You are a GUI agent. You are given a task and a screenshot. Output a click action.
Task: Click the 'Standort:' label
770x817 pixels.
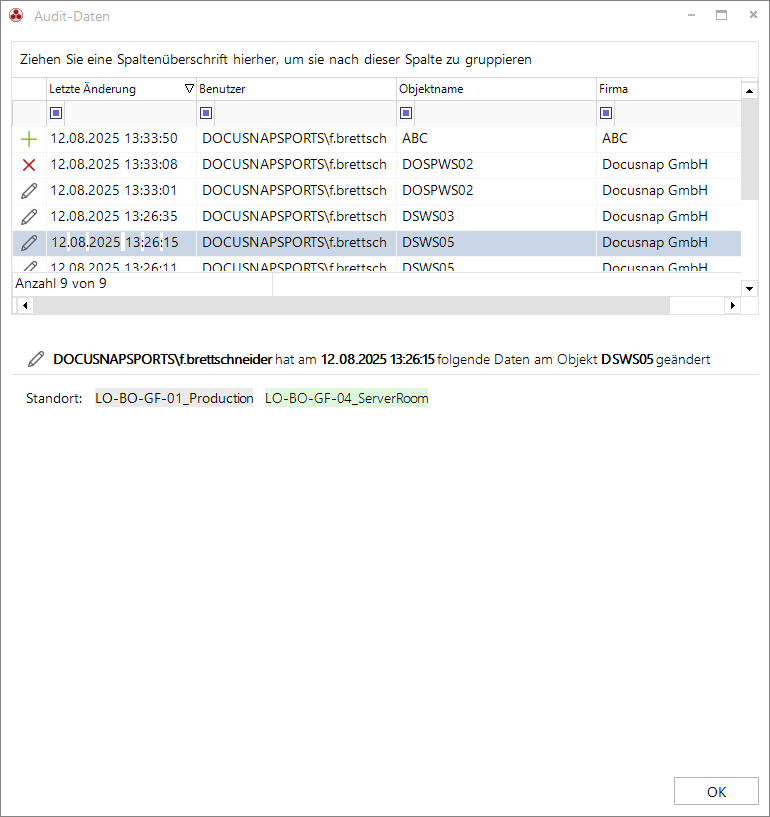(54, 399)
